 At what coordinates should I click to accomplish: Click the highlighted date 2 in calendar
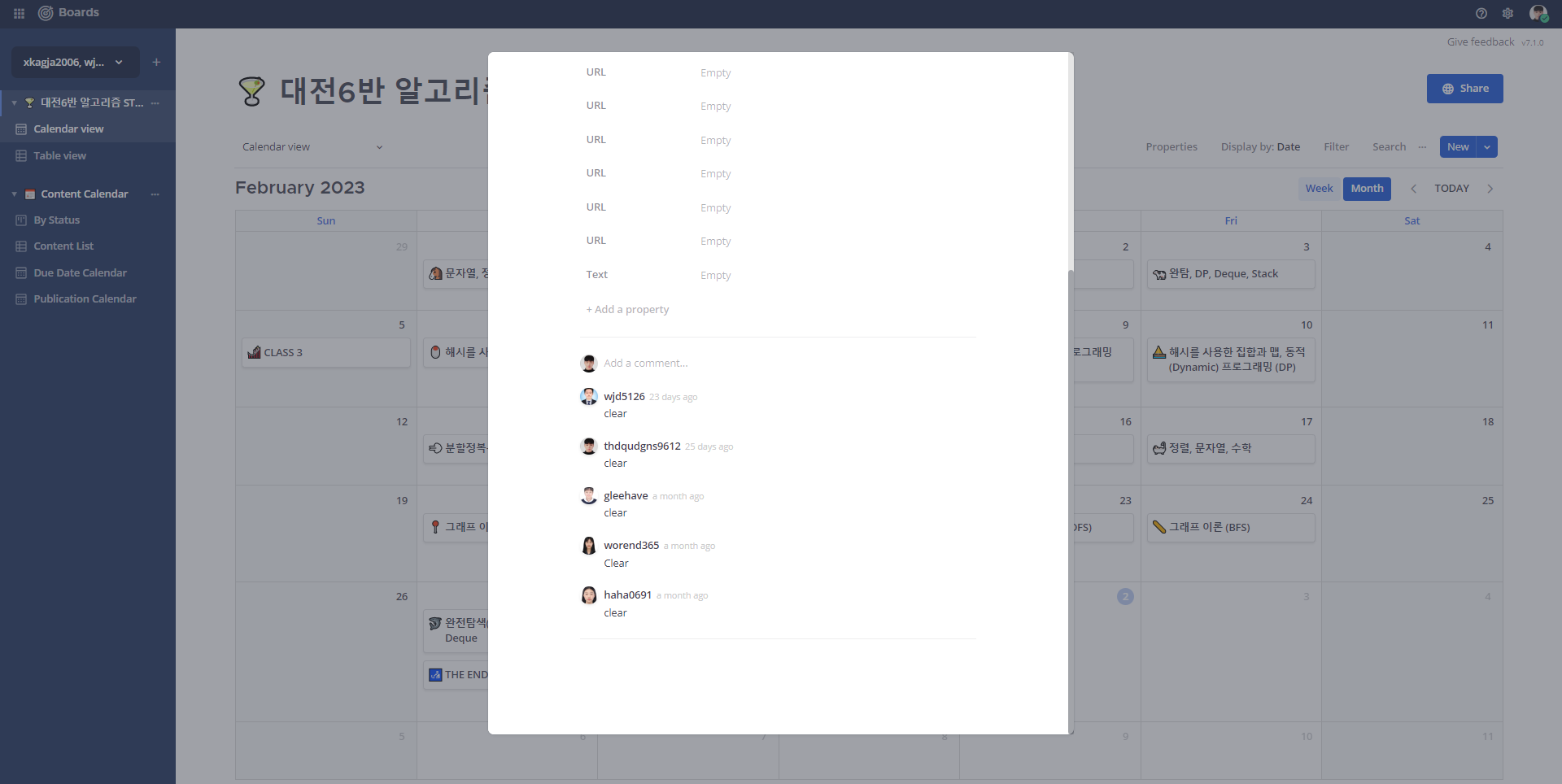click(x=1125, y=597)
